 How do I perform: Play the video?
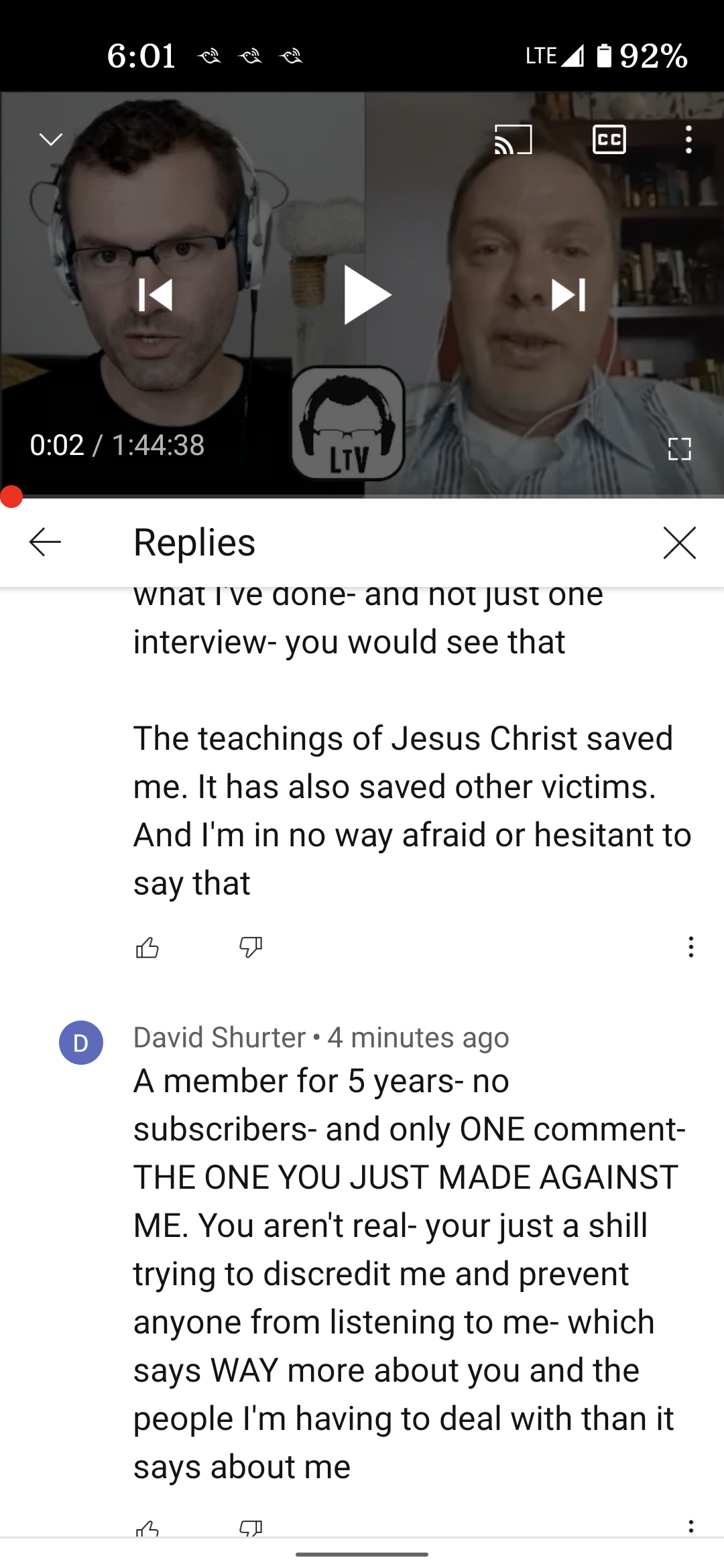pos(367,295)
